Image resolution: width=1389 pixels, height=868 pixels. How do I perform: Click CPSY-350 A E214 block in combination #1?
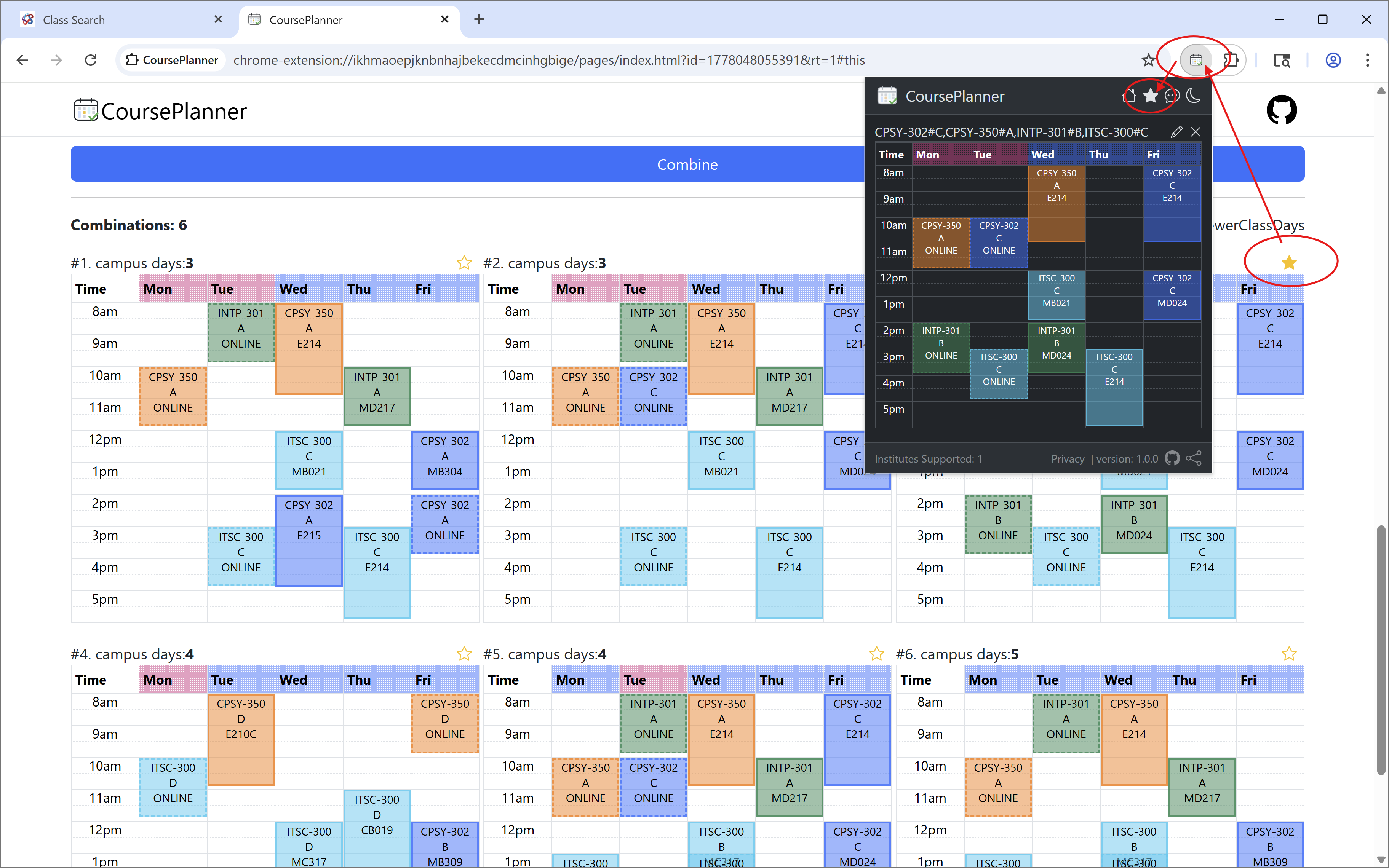click(x=309, y=348)
